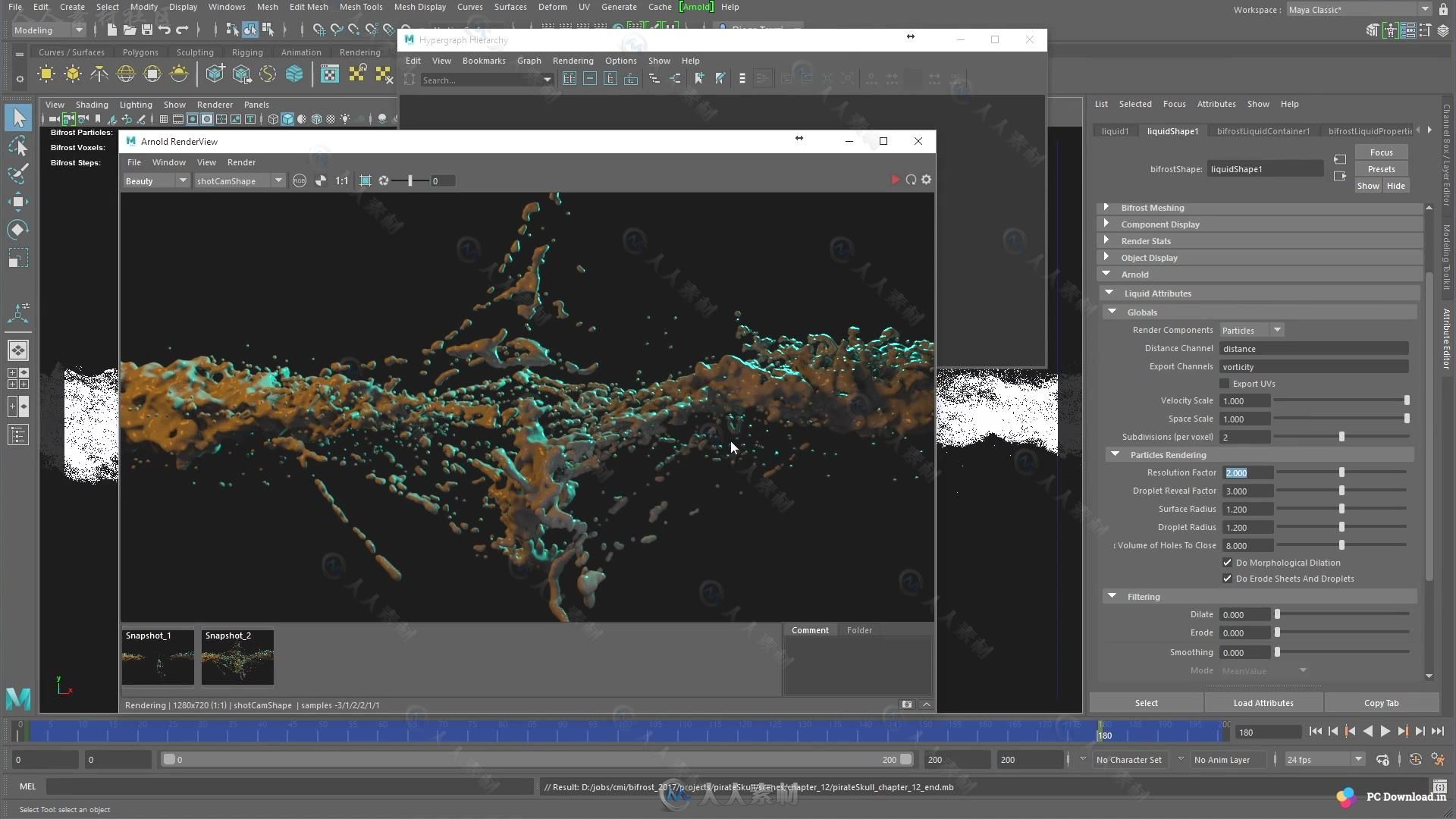
Task: Create an Arnold area light from the shelf
Action: click(46, 74)
